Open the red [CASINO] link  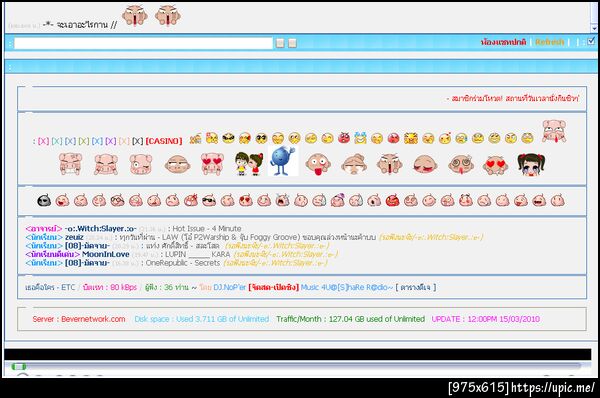pyautogui.click(x=164, y=141)
